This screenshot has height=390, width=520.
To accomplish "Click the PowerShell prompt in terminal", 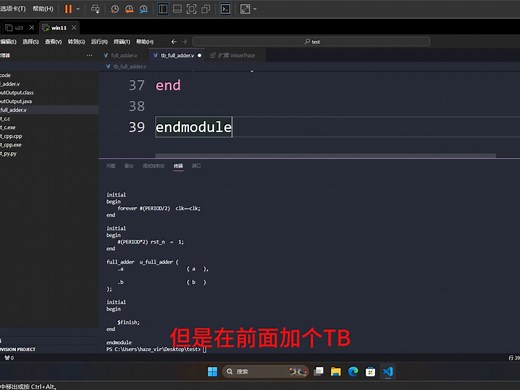I will tap(154, 349).
